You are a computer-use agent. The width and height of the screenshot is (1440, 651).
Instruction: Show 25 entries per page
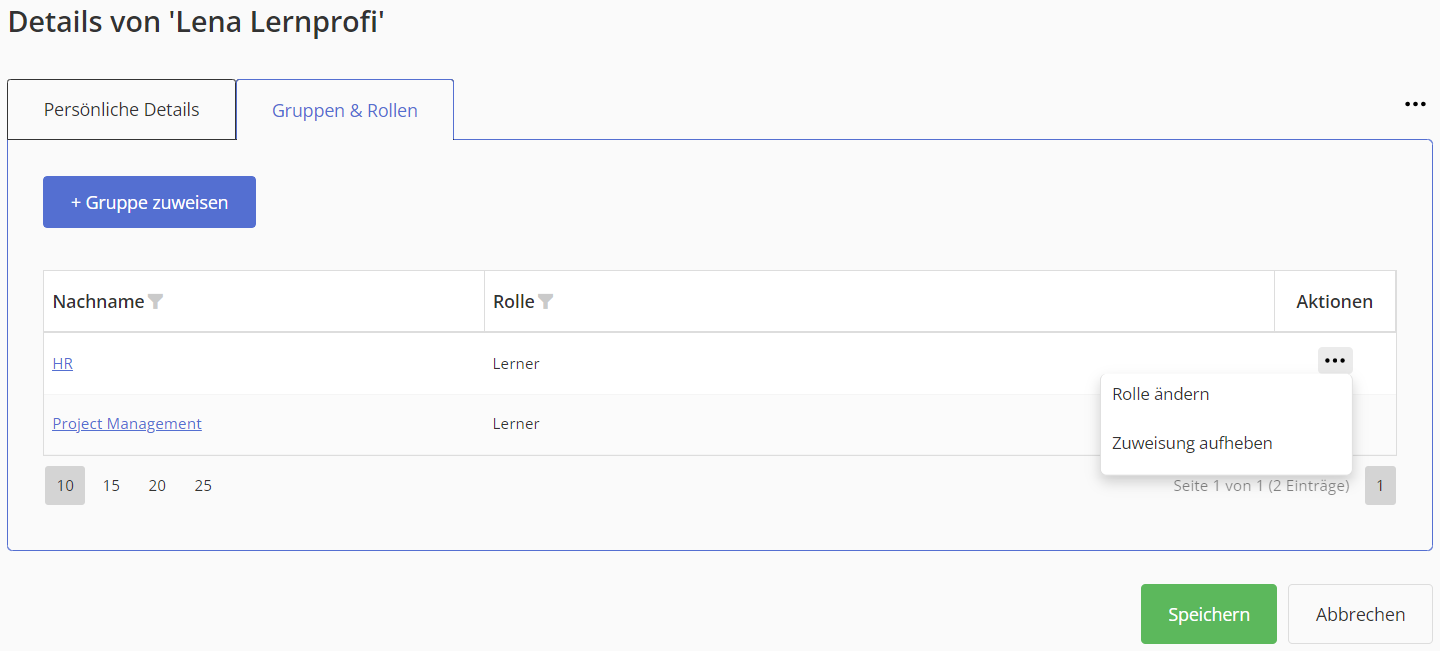click(203, 486)
